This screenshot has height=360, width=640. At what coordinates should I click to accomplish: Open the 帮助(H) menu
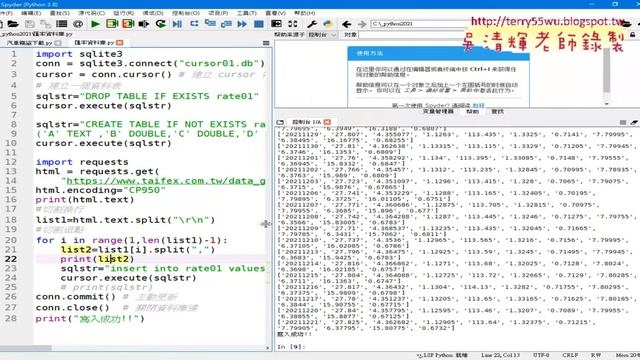pos(305,13)
